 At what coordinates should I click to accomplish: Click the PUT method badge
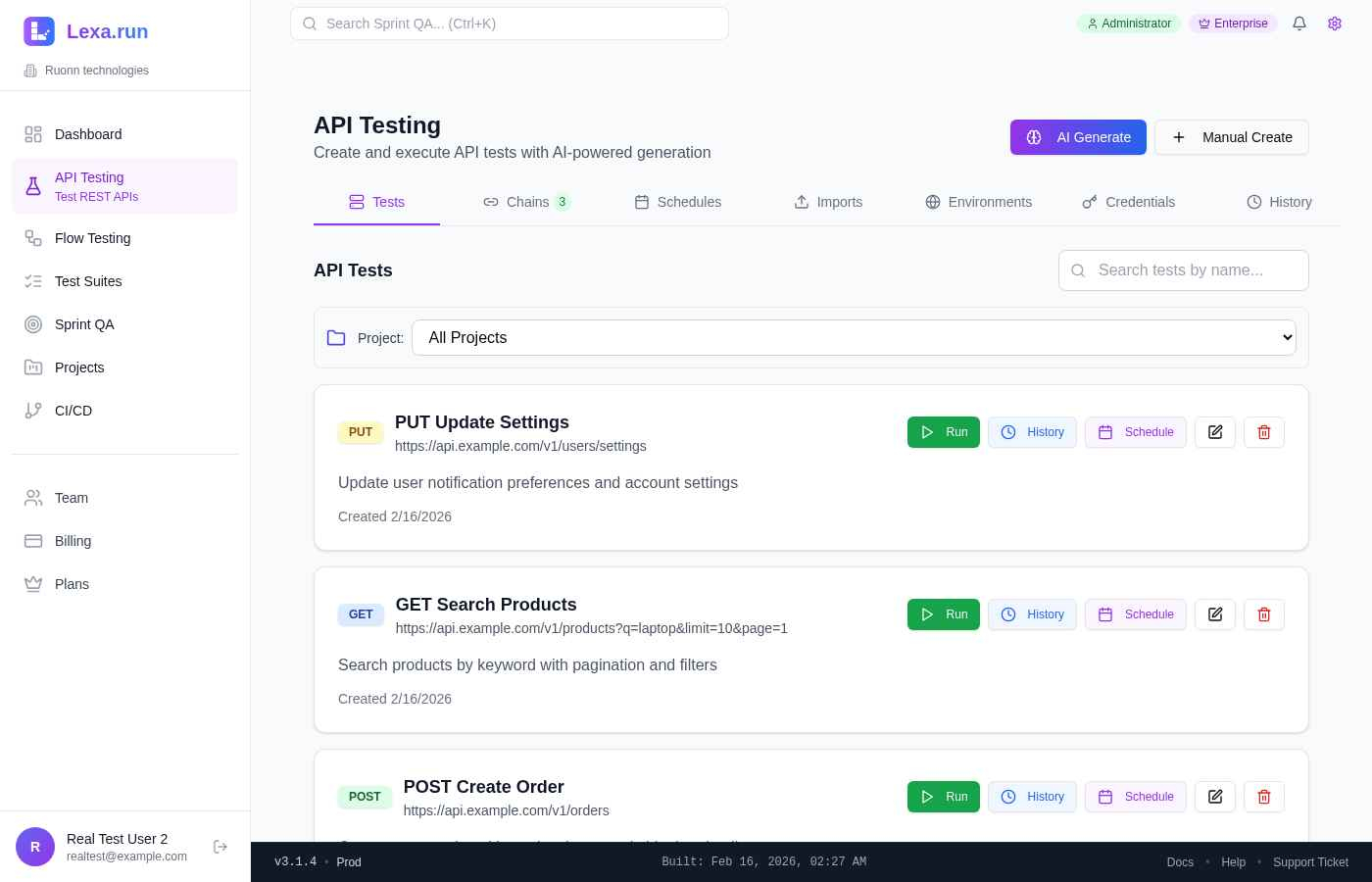(x=361, y=432)
